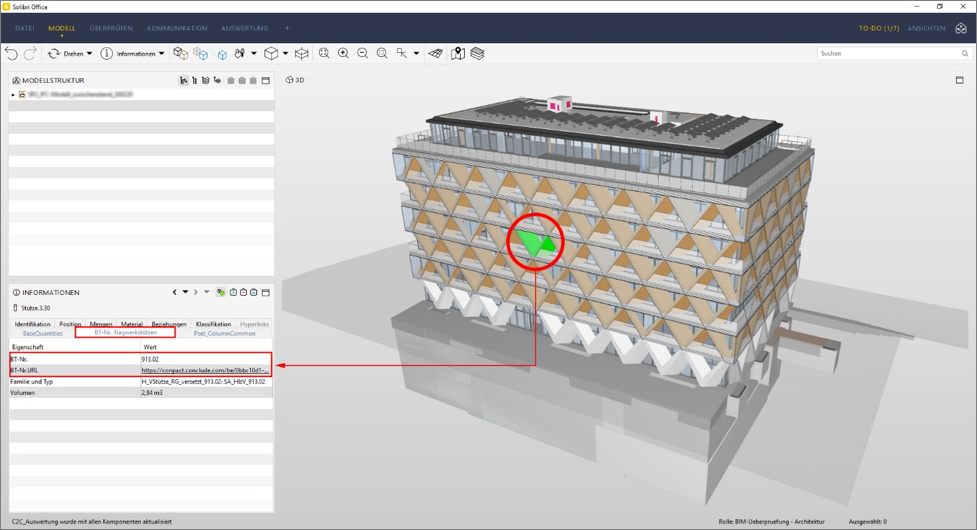Image resolution: width=977 pixels, height=530 pixels.
Task: Click the stacked layers icon in toolbar
Action: tap(477, 53)
